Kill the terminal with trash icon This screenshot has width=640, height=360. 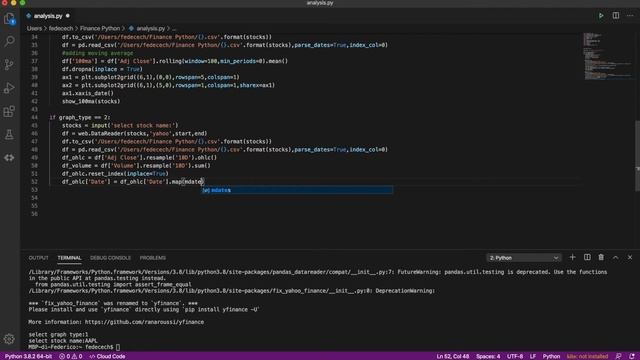pos(601,258)
